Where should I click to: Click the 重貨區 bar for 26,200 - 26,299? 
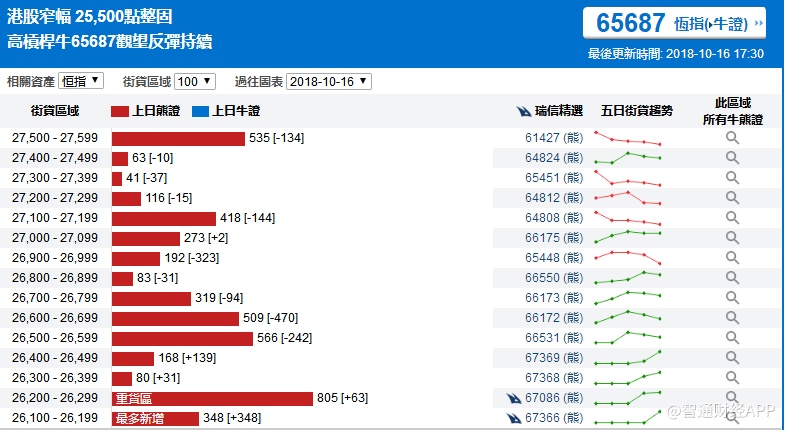[x=212, y=398]
